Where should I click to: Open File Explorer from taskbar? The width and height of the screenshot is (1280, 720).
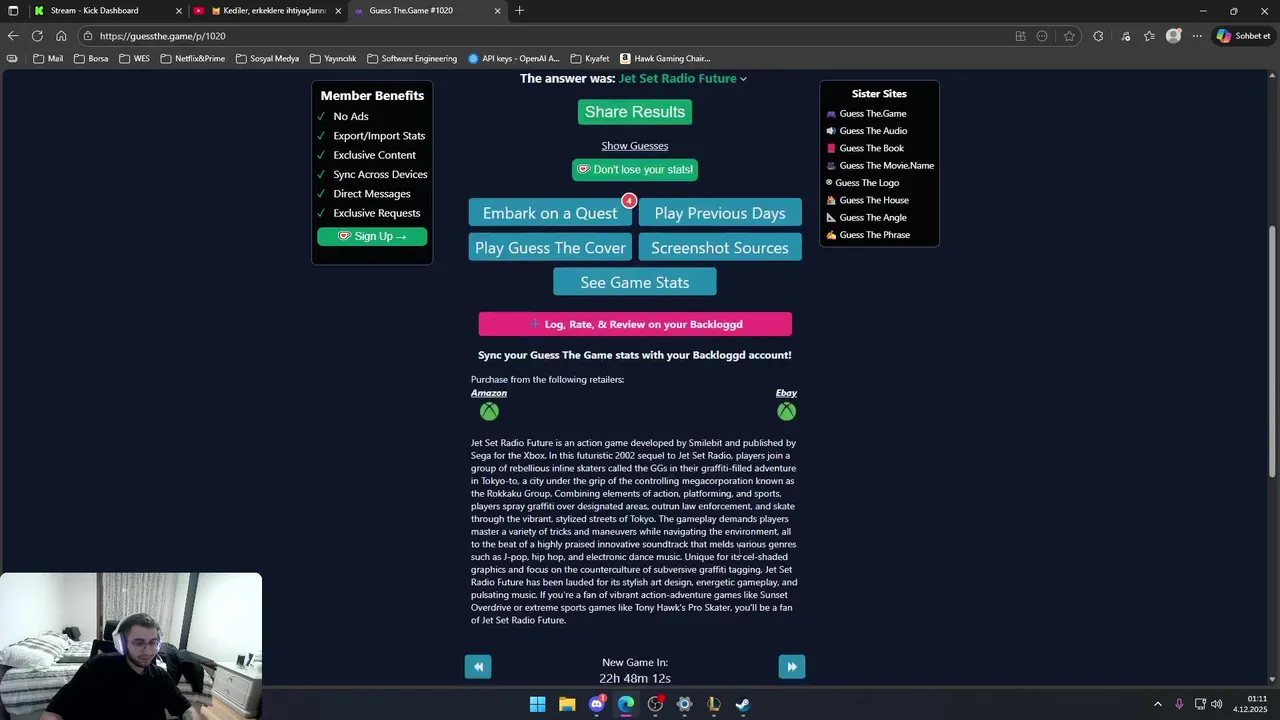coord(567,704)
